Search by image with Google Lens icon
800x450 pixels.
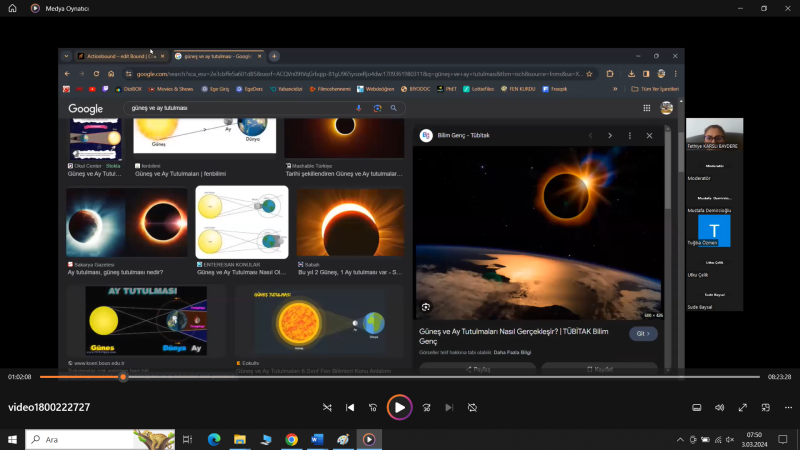coord(377,108)
